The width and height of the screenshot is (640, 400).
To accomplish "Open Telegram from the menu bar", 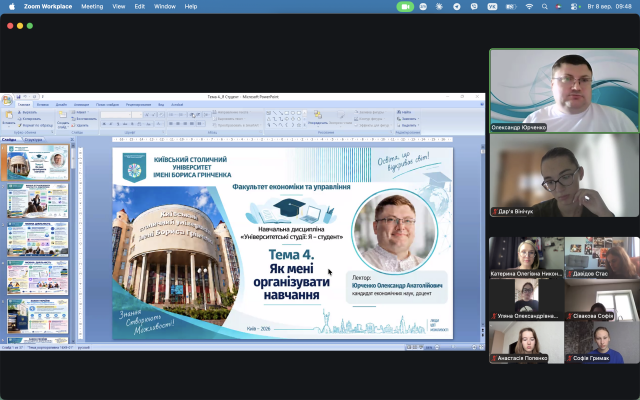I will tap(457, 7).
